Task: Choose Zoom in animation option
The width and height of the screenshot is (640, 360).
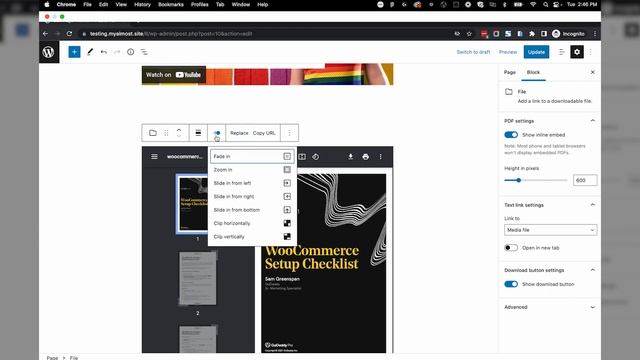Action: [x=252, y=169]
